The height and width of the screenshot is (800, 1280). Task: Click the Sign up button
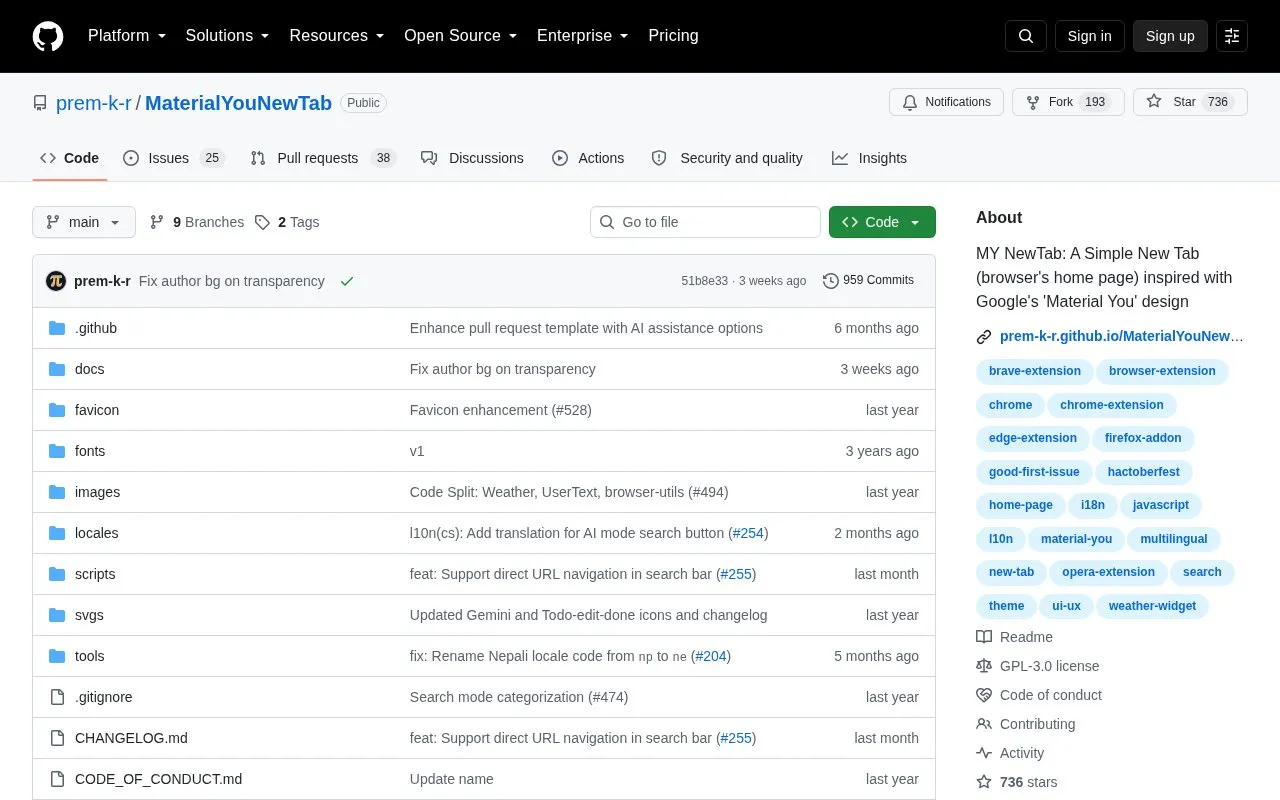(x=1170, y=36)
